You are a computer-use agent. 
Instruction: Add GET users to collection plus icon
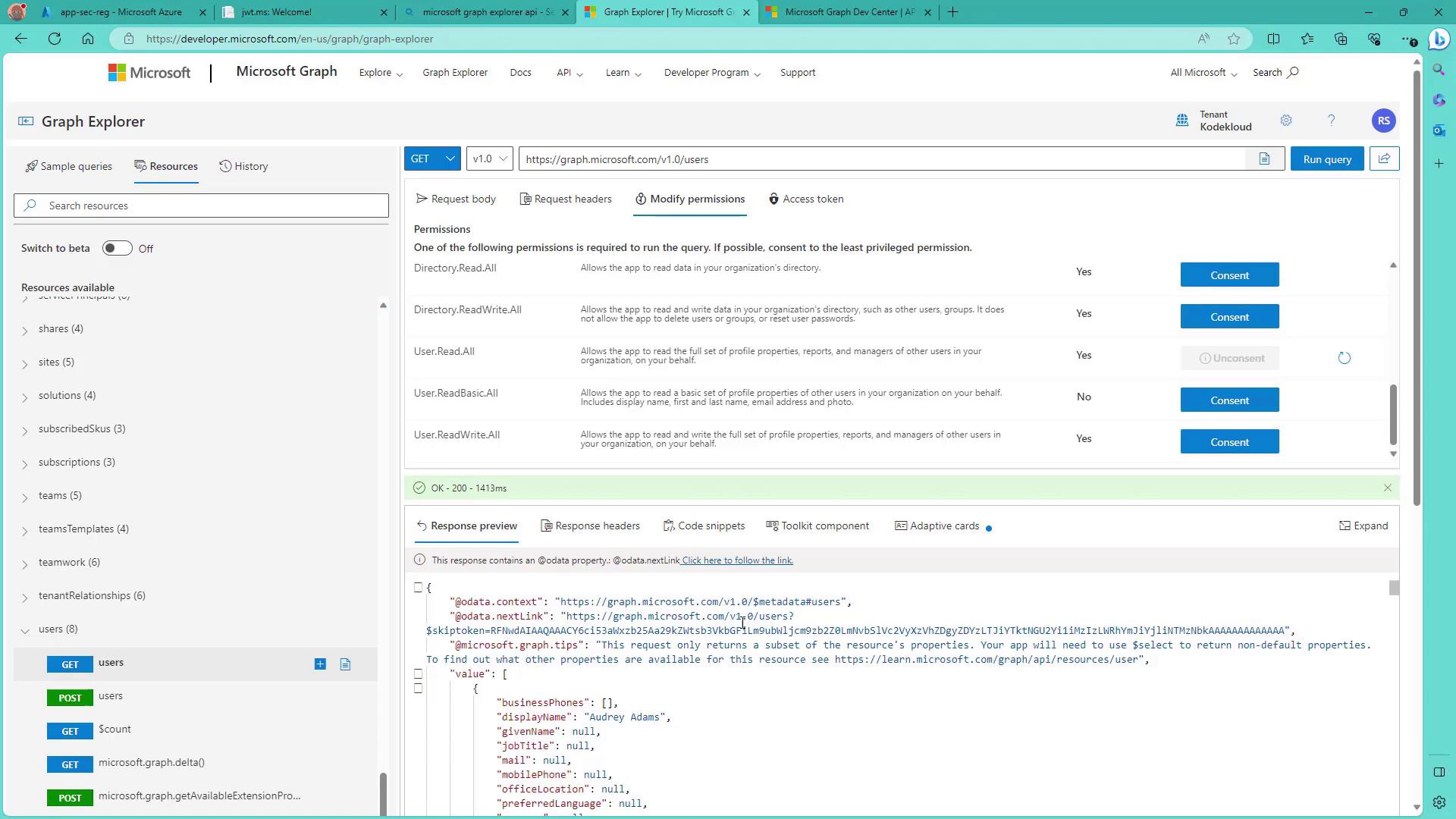[320, 664]
